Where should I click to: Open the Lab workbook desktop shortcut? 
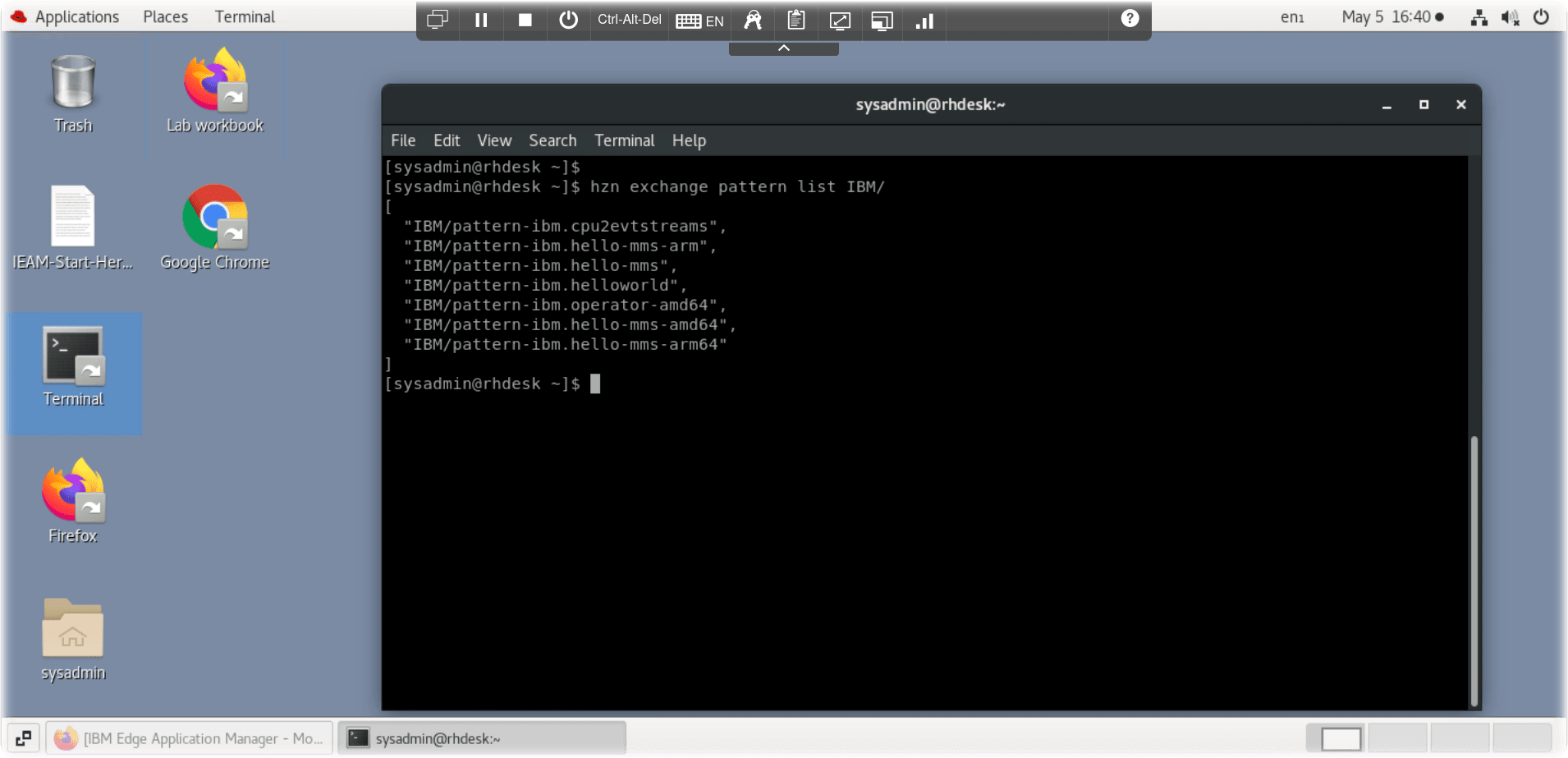(215, 92)
